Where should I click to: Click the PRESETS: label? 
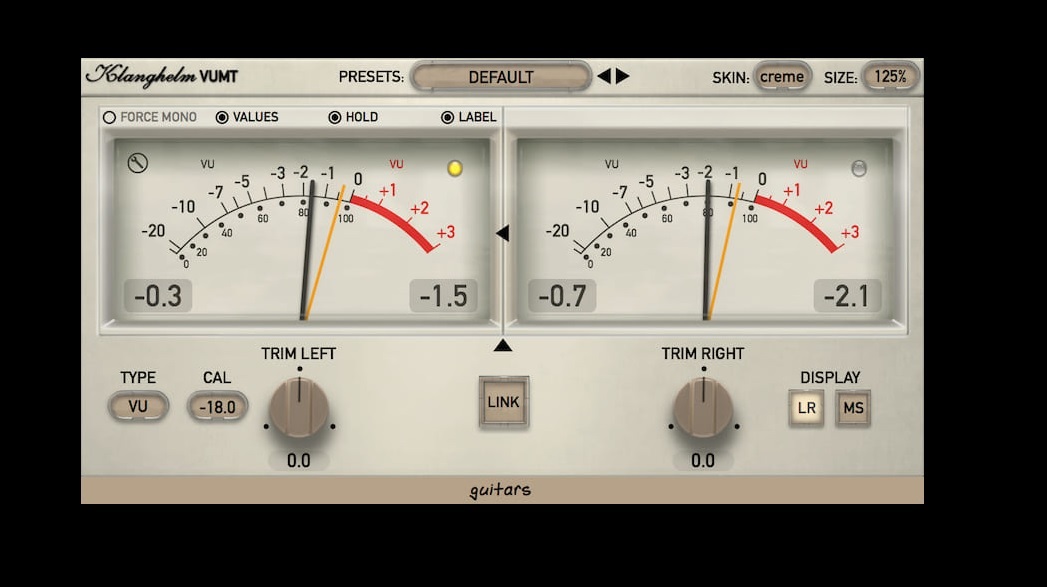click(x=371, y=77)
